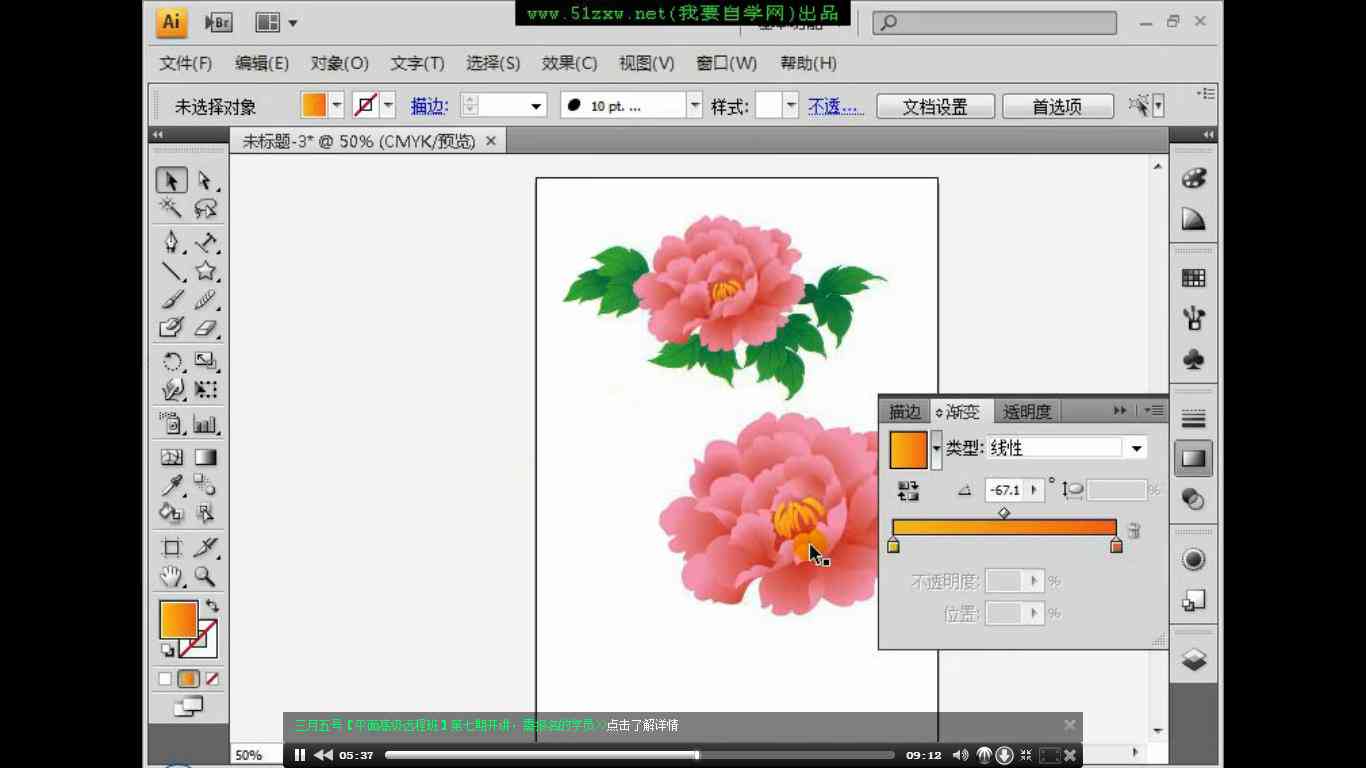Choose the Rotate tool

tap(171, 361)
